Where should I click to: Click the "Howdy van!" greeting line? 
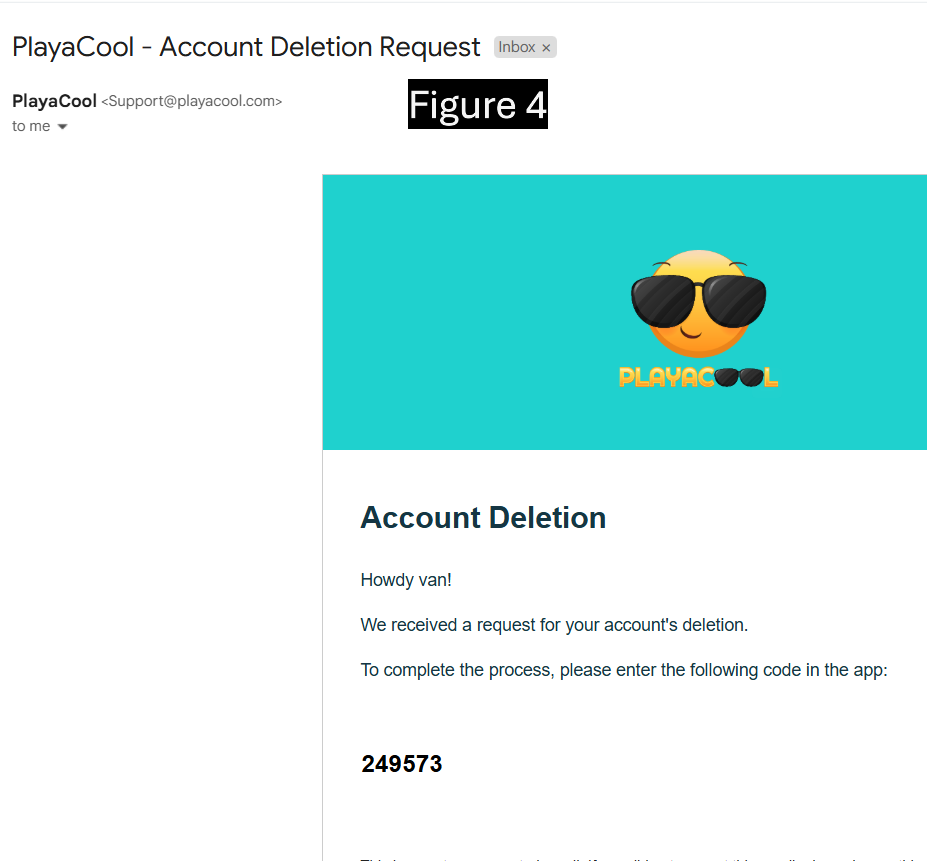(406, 580)
